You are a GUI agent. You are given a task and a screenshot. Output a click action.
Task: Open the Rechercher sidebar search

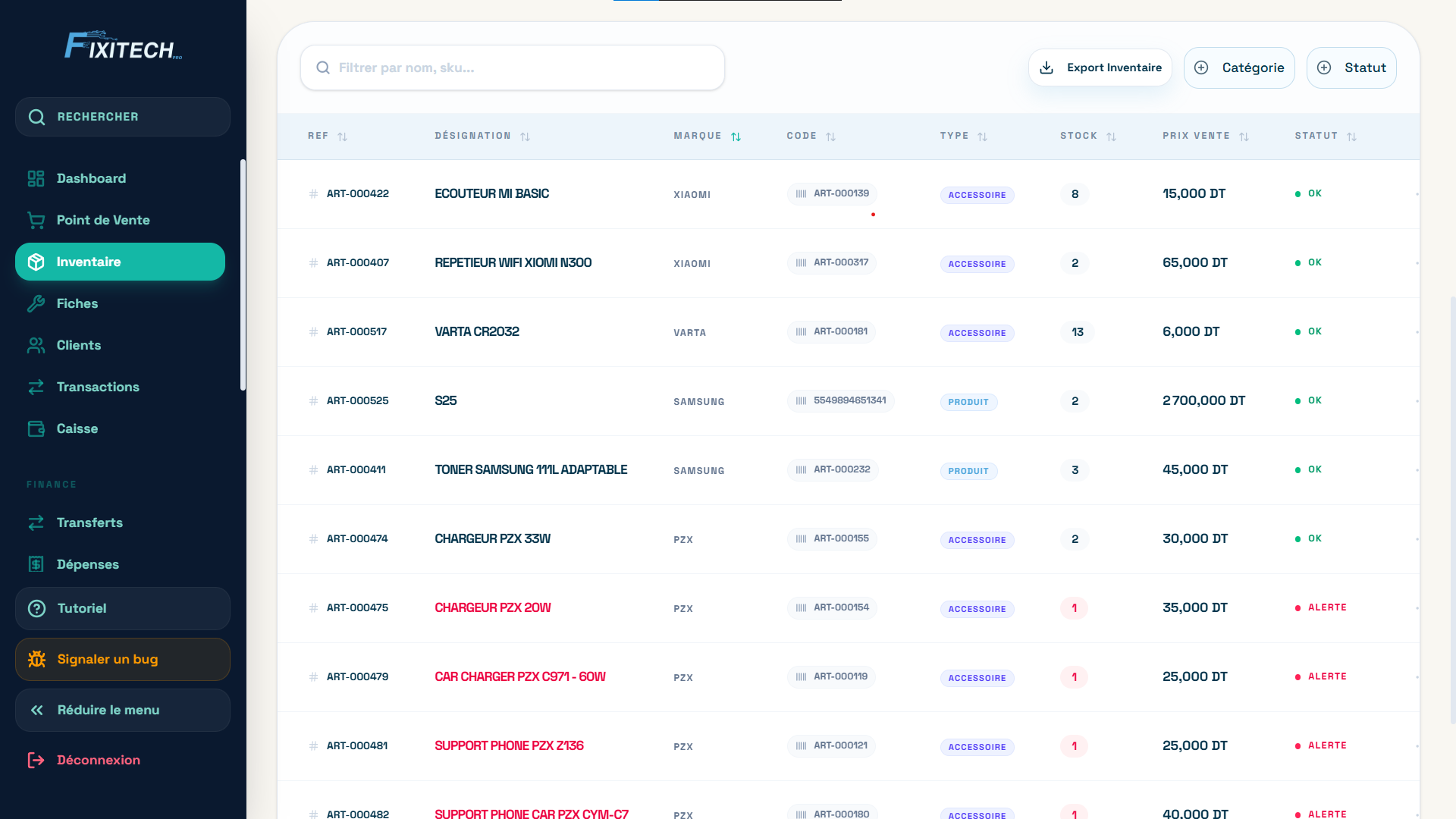123,117
